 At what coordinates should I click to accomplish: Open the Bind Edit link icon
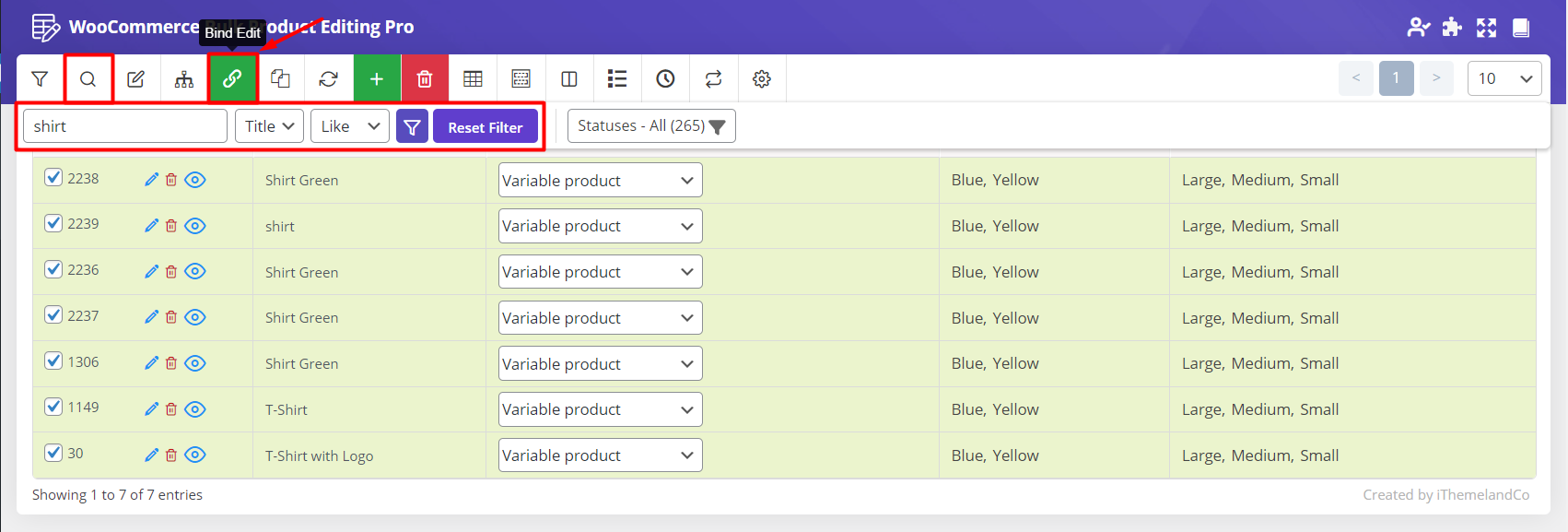pos(232,79)
